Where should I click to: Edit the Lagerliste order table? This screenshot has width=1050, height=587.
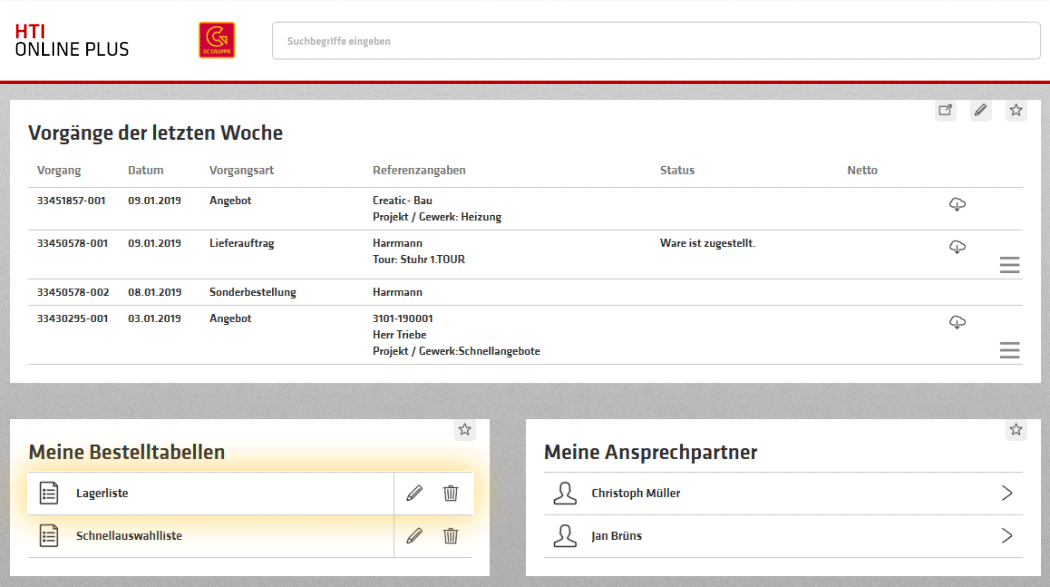pos(415,493)
